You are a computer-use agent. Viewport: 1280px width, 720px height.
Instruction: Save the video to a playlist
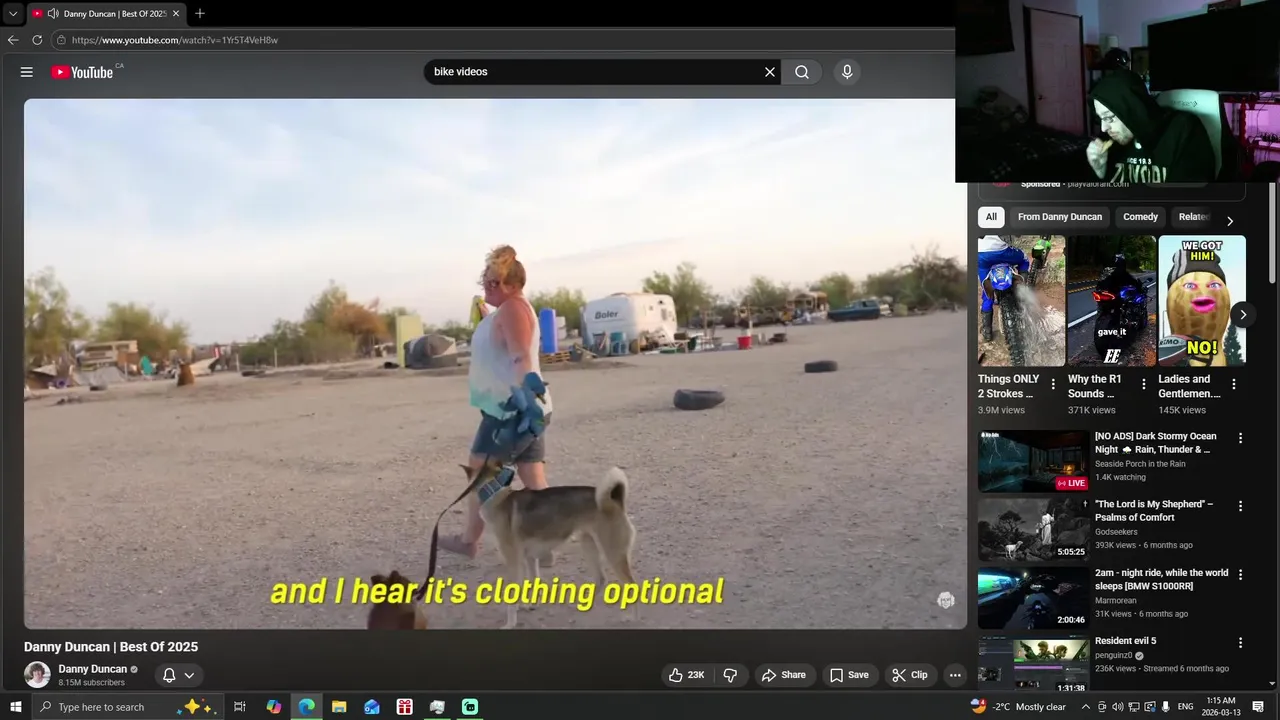point(849,675)
